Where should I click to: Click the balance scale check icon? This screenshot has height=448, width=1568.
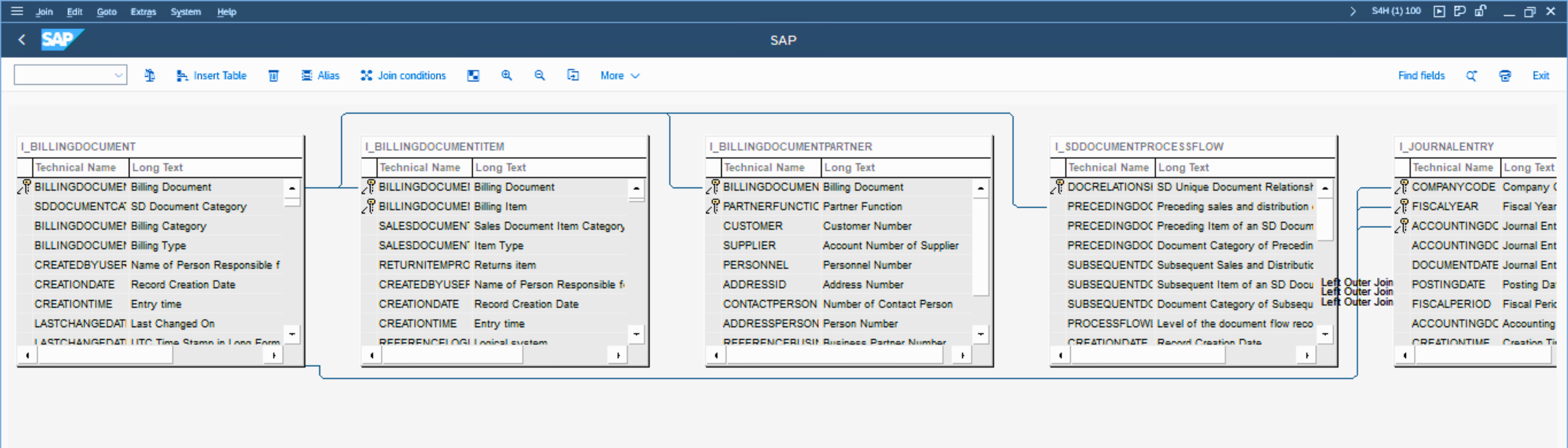150,75
